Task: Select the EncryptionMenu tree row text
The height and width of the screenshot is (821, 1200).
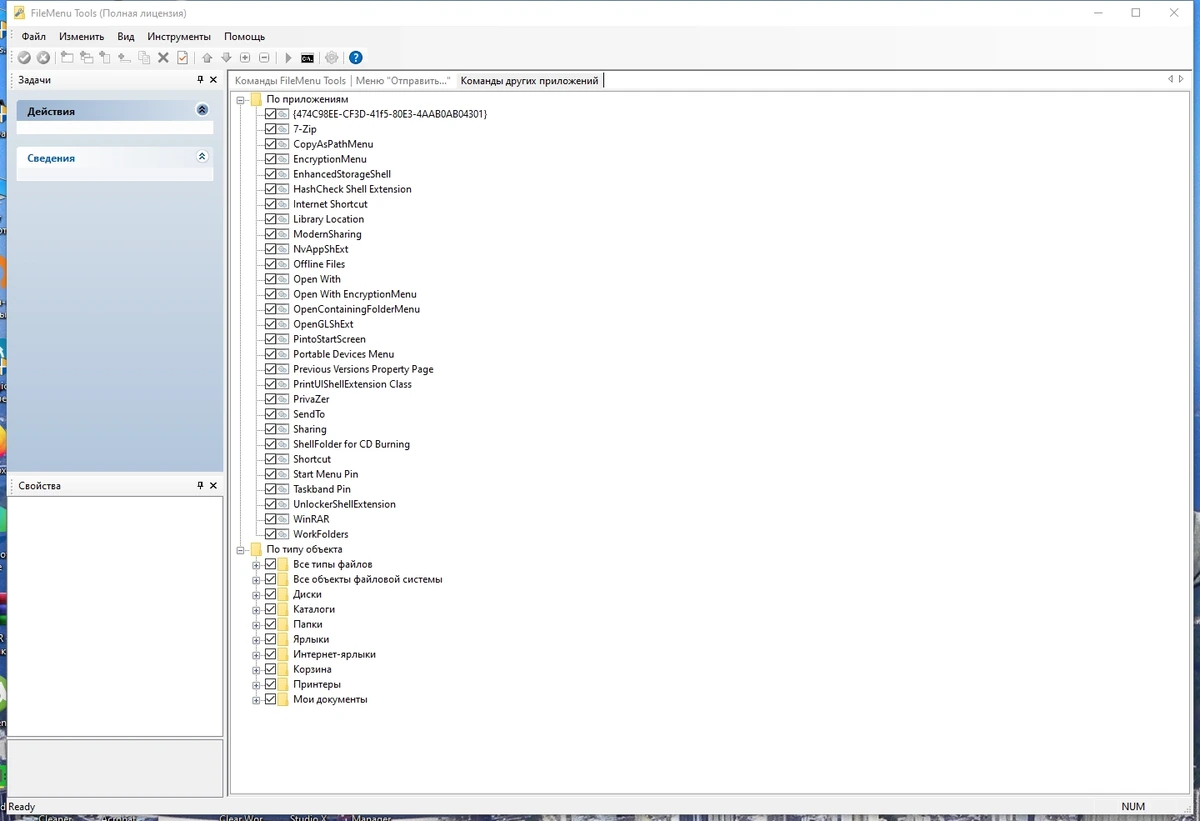Action: (x=330, y=159)
